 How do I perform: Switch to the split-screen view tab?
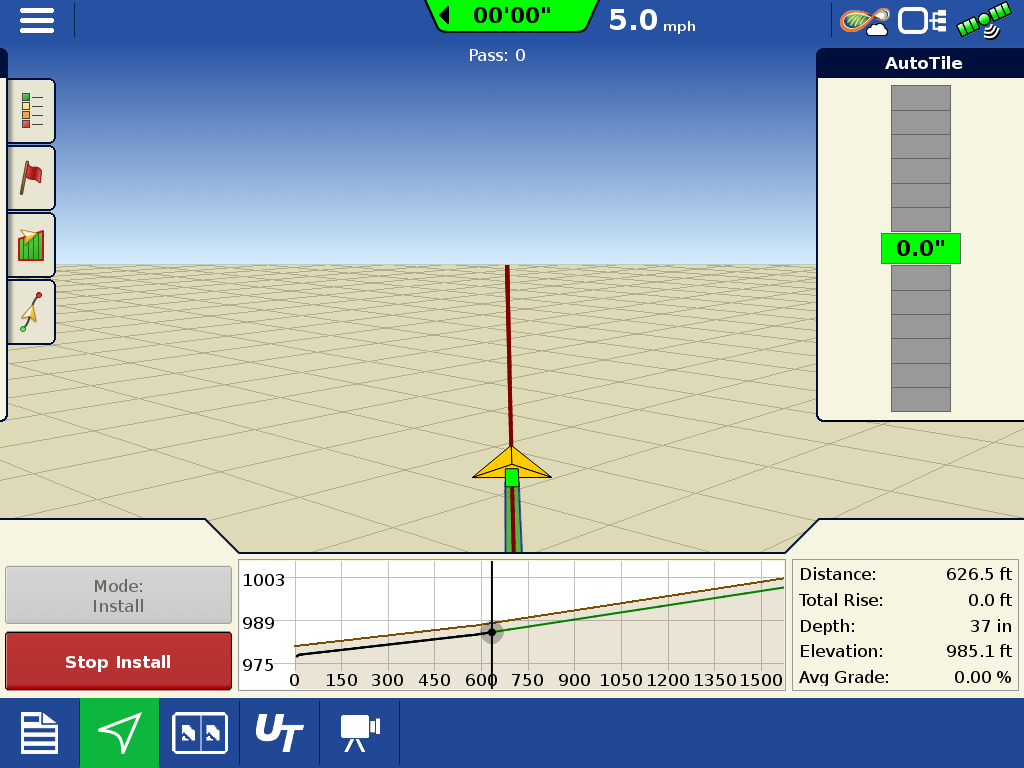pyautogui.click(x=199, y=733)
